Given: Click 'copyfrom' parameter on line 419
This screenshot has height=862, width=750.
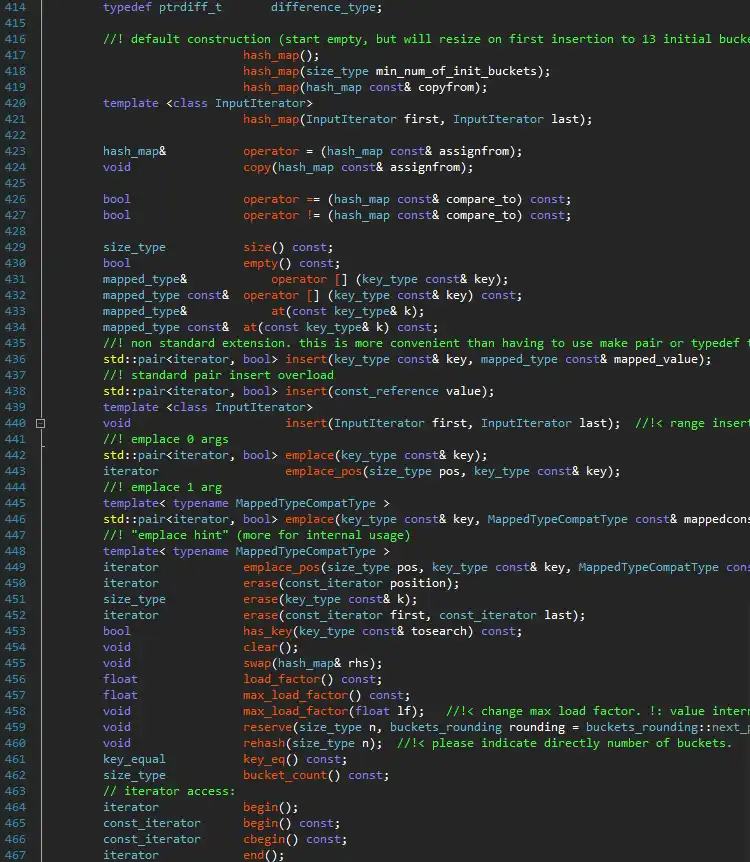Looking at the screenshot, I should coord(446,87).
